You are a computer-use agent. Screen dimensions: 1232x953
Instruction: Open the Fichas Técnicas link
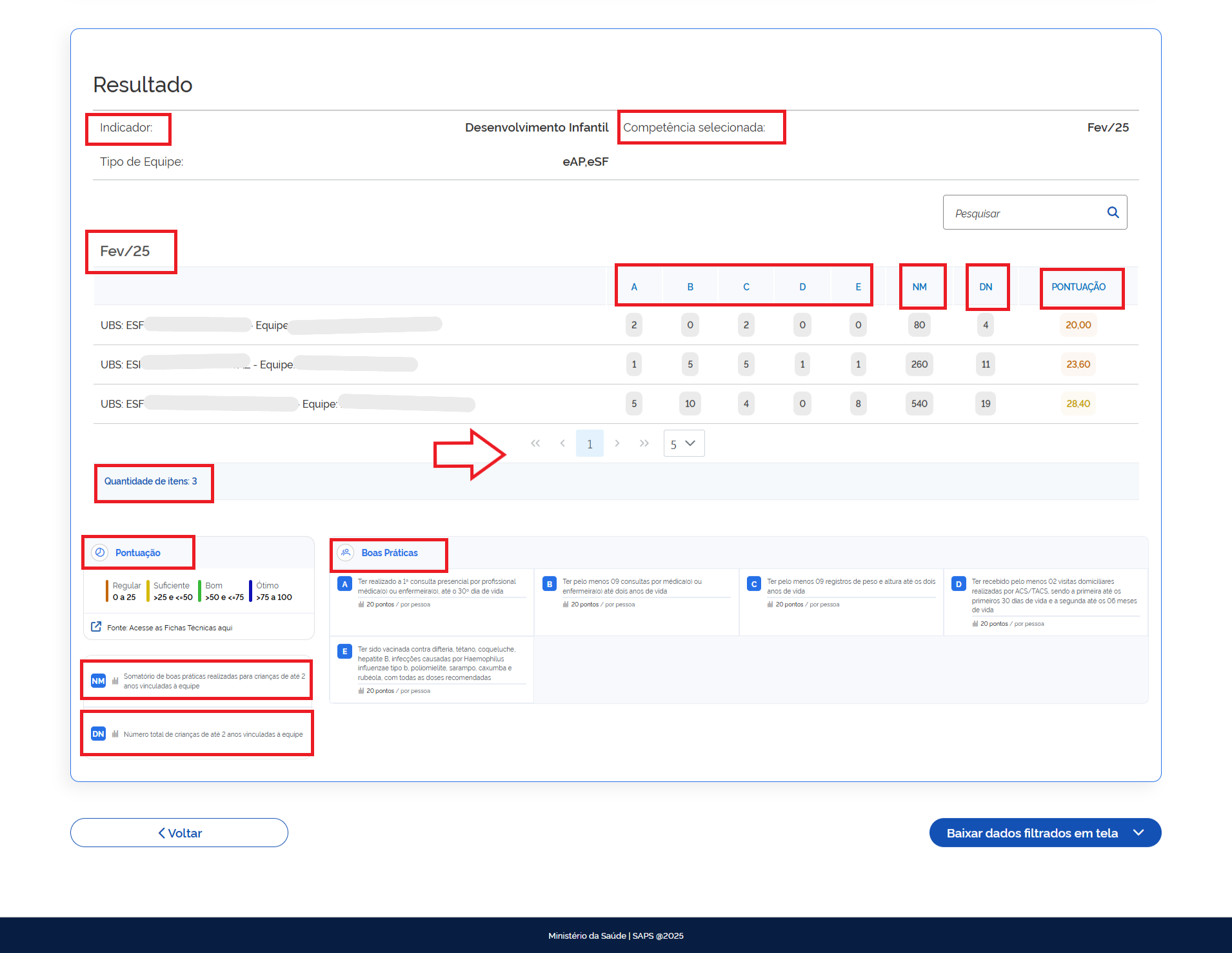click(x=170, y=628)
